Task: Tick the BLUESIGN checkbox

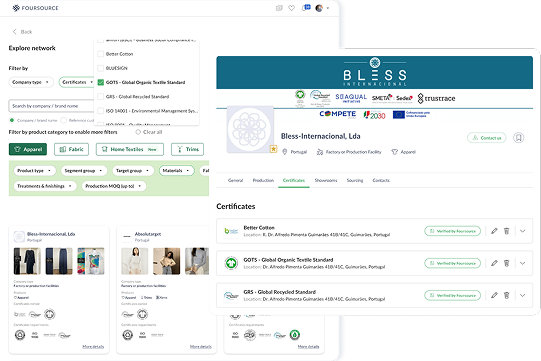Action: click(101, 68)
